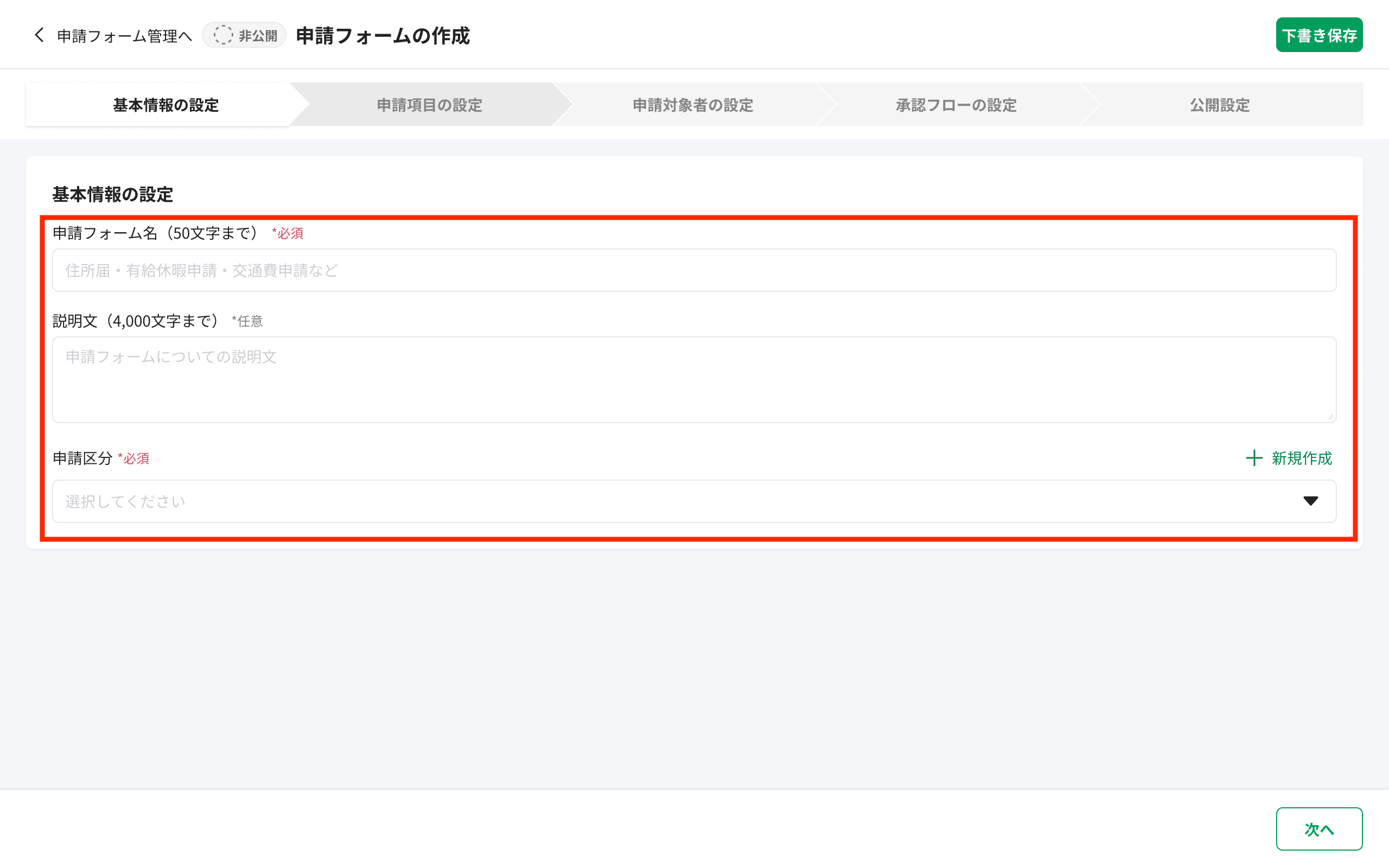Switch to the 公開設定 step
This screenshot has height=868, width=1389.
(x=1218, y=105)
